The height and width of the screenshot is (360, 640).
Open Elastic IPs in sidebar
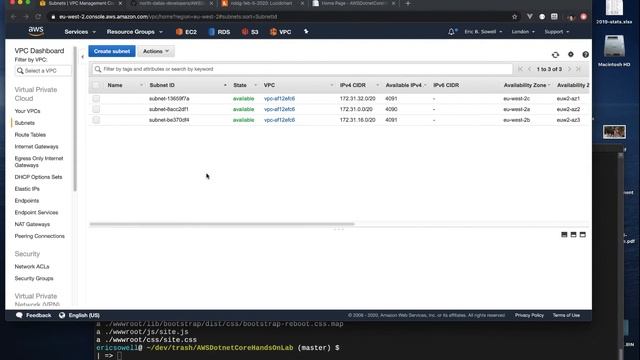pyautogui.click(x=27, y=189)
